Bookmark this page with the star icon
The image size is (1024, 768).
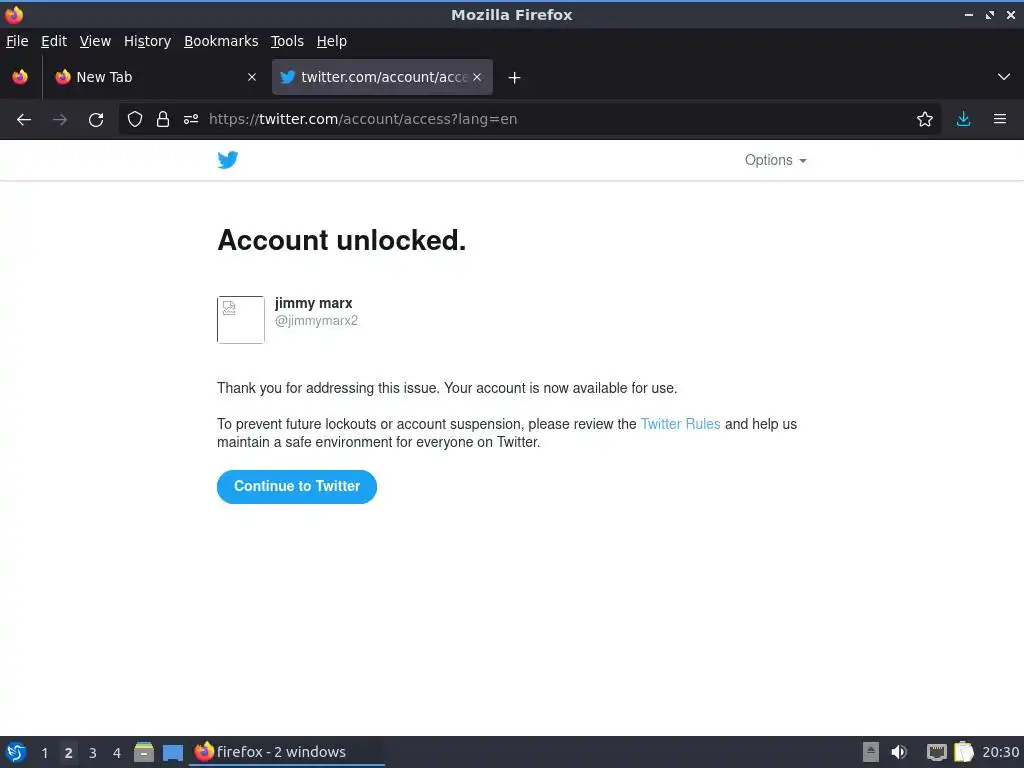pos(925,119)
